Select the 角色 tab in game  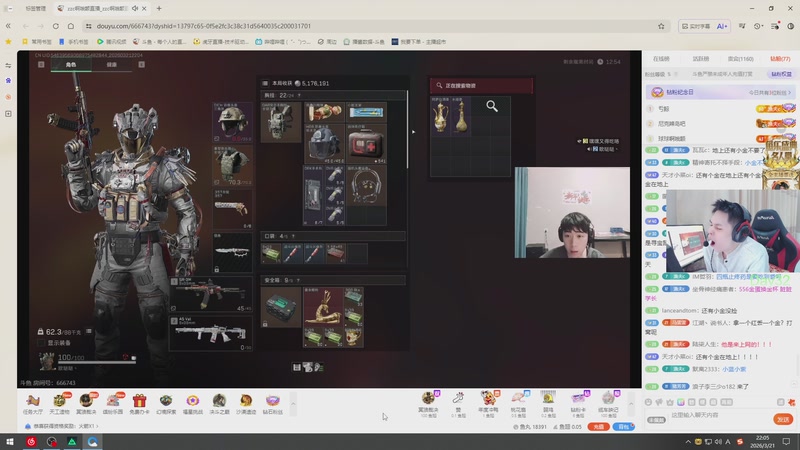tap(71, 65)
